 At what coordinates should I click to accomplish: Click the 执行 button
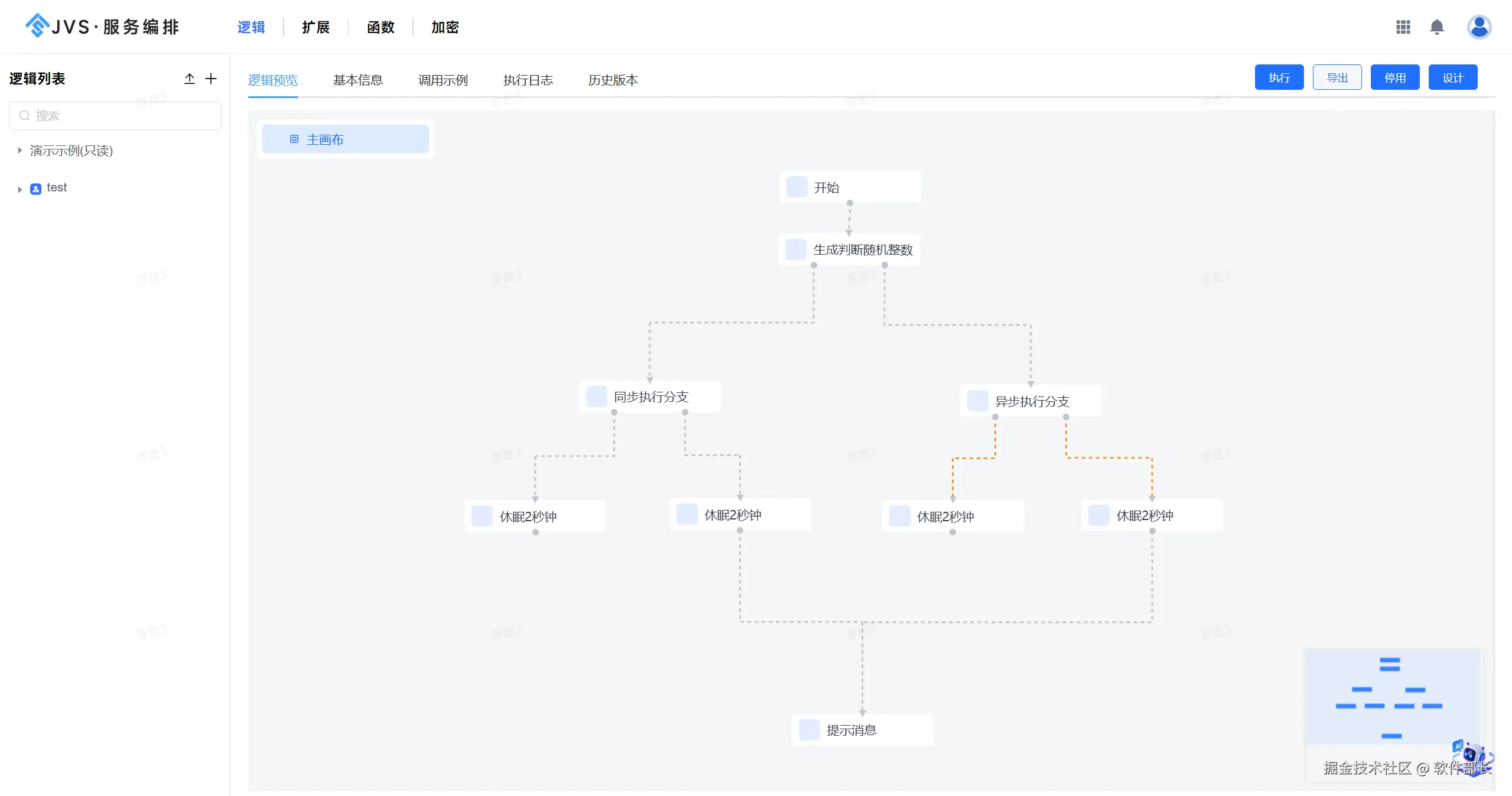1279,77
